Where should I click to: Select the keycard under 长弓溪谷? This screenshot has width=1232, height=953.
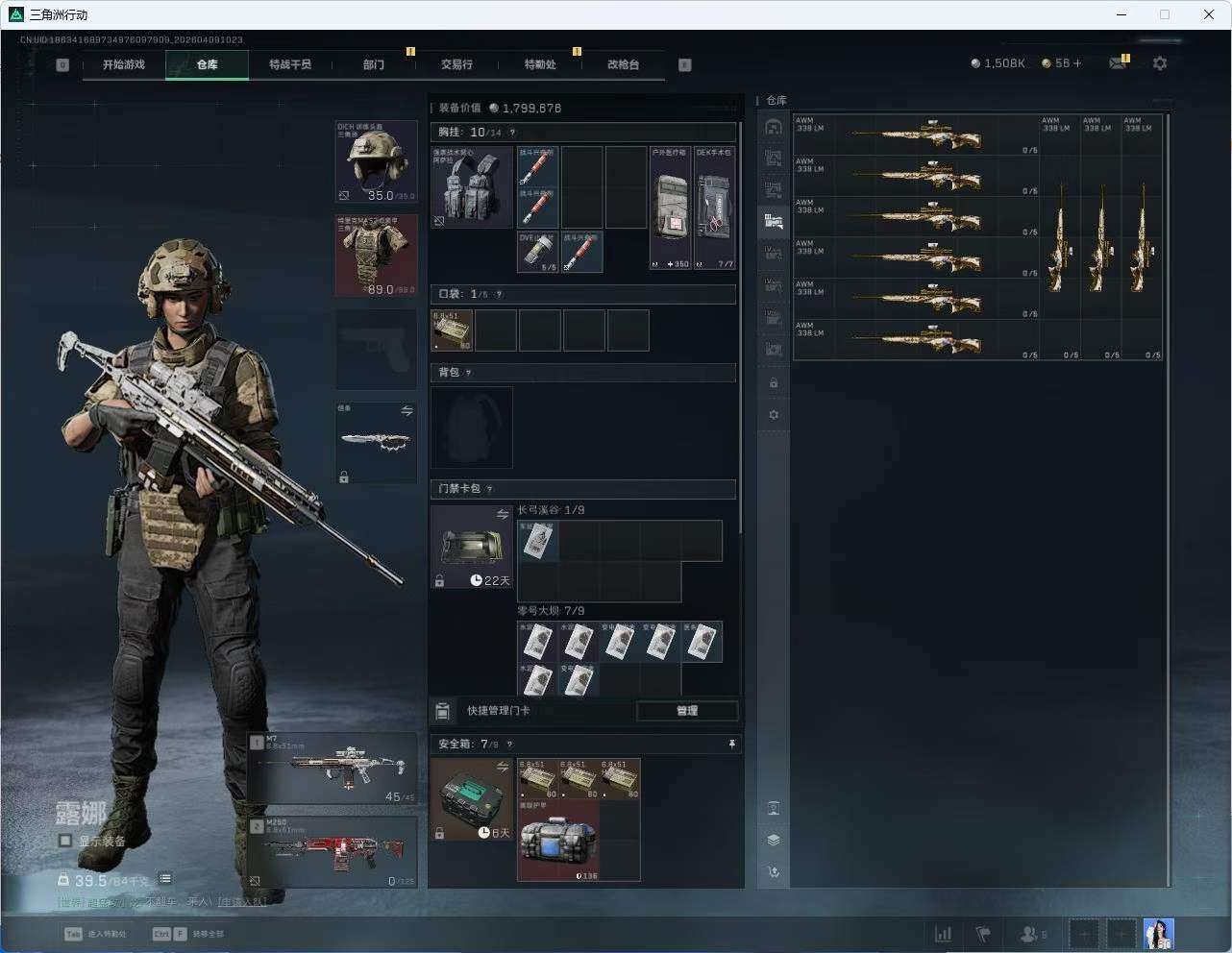pos(538,541)
